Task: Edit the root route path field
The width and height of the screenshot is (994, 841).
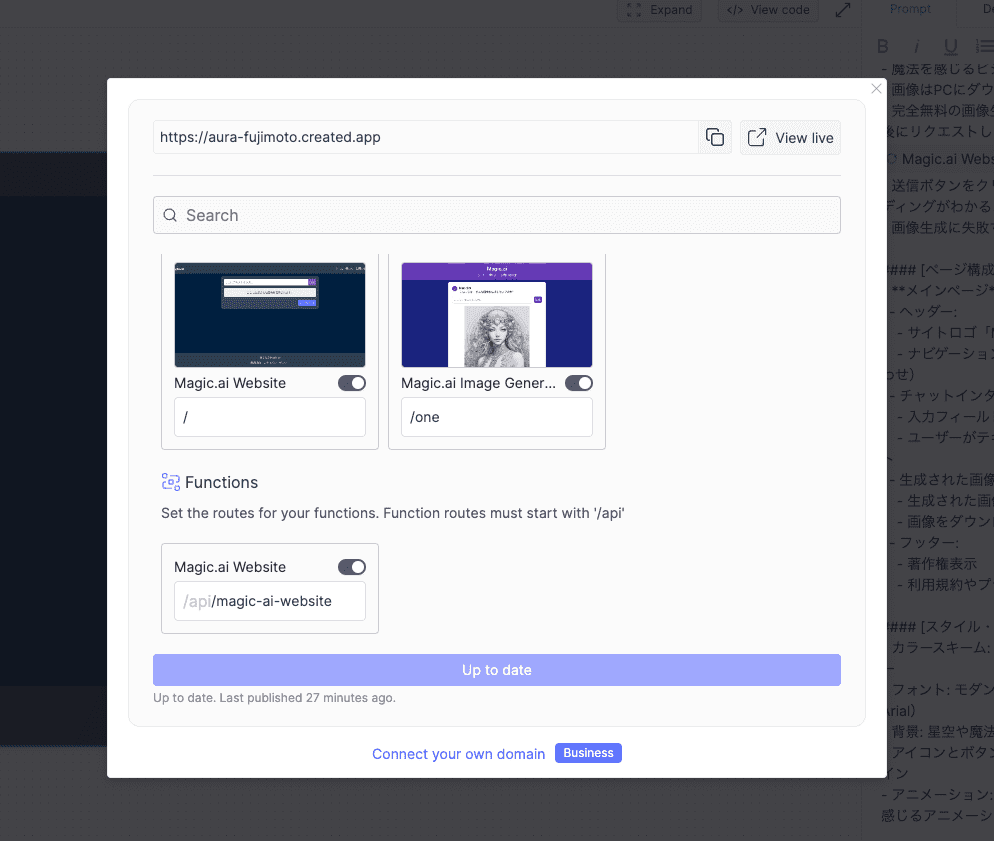Action: click(x=270, y=417)
